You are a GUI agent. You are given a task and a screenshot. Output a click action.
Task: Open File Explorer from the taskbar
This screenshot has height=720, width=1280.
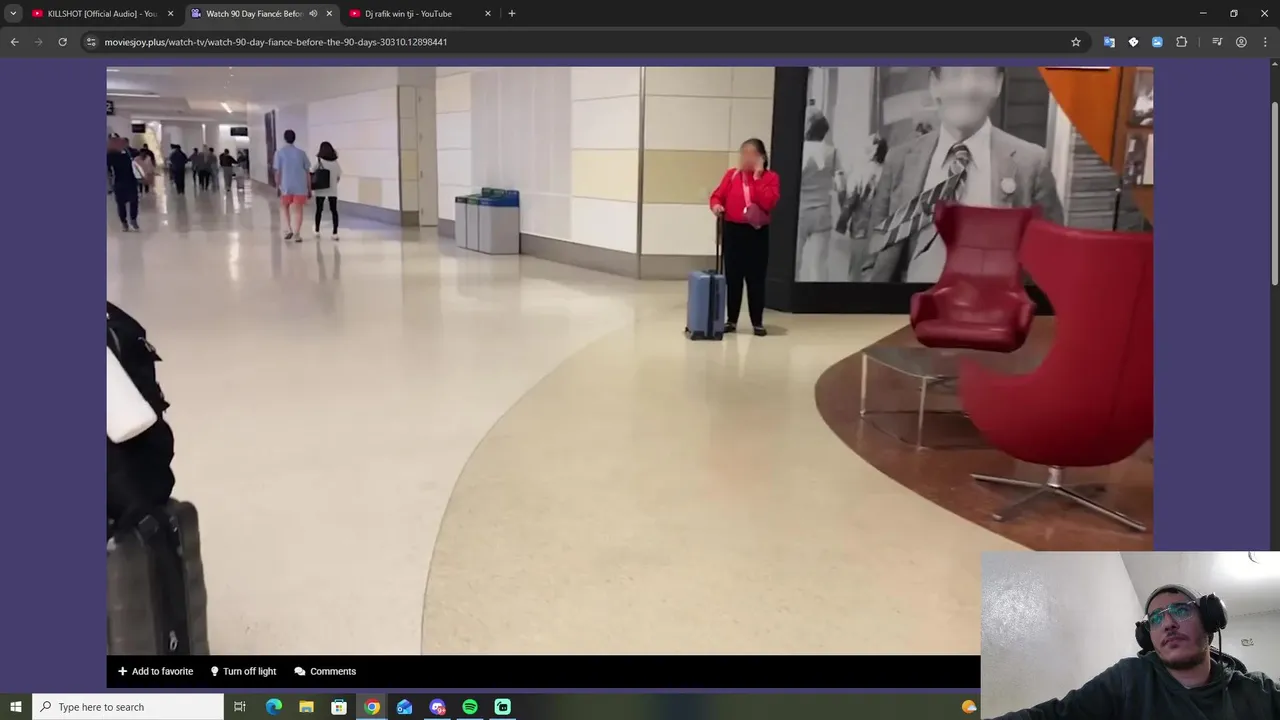click(306, 707)
